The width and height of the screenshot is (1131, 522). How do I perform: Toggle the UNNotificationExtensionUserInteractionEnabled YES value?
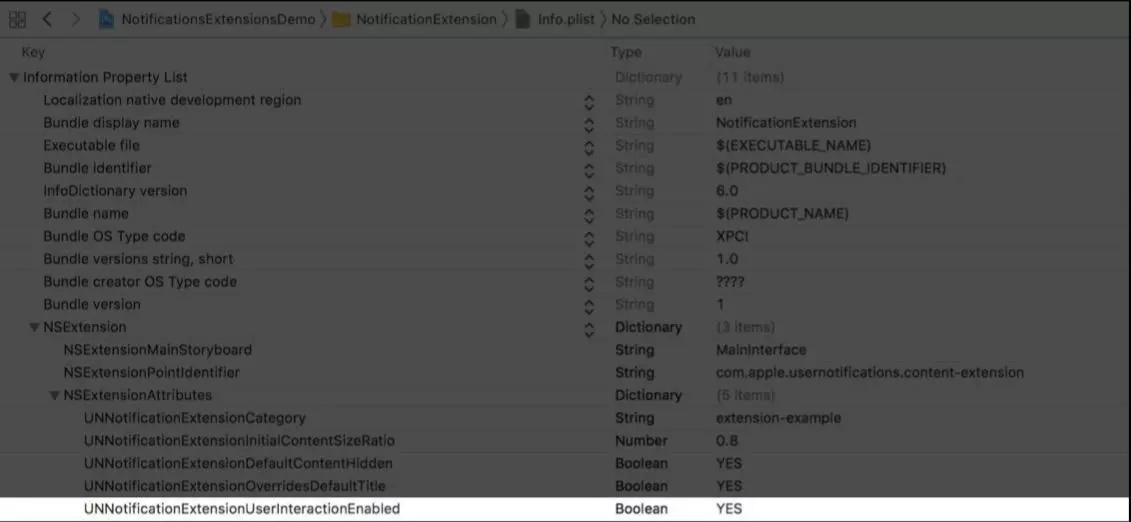(x=729, y=509)
